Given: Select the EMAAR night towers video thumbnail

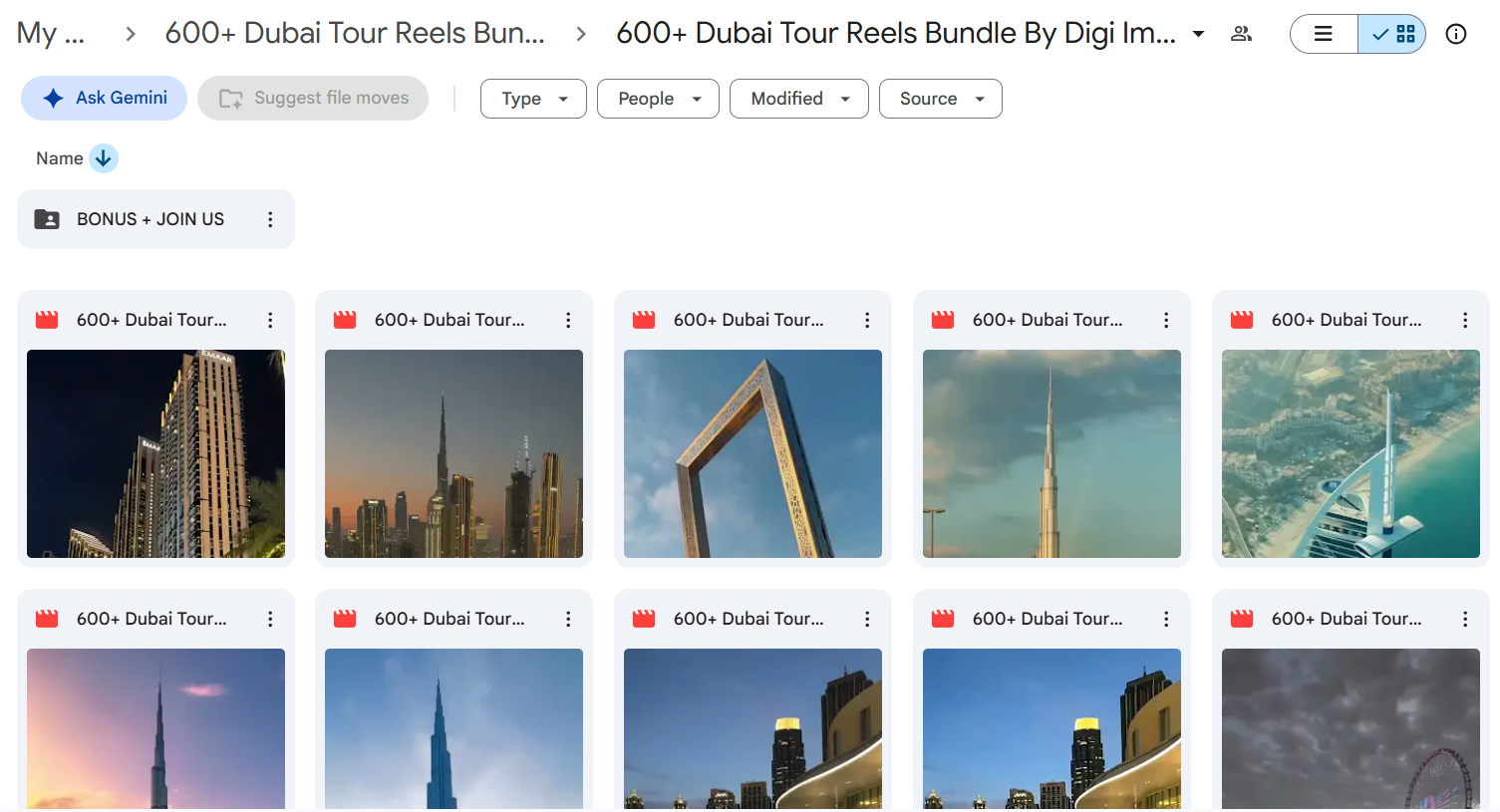Looking at the screenshot, I should pyautogui.click(x=155, y=453).
